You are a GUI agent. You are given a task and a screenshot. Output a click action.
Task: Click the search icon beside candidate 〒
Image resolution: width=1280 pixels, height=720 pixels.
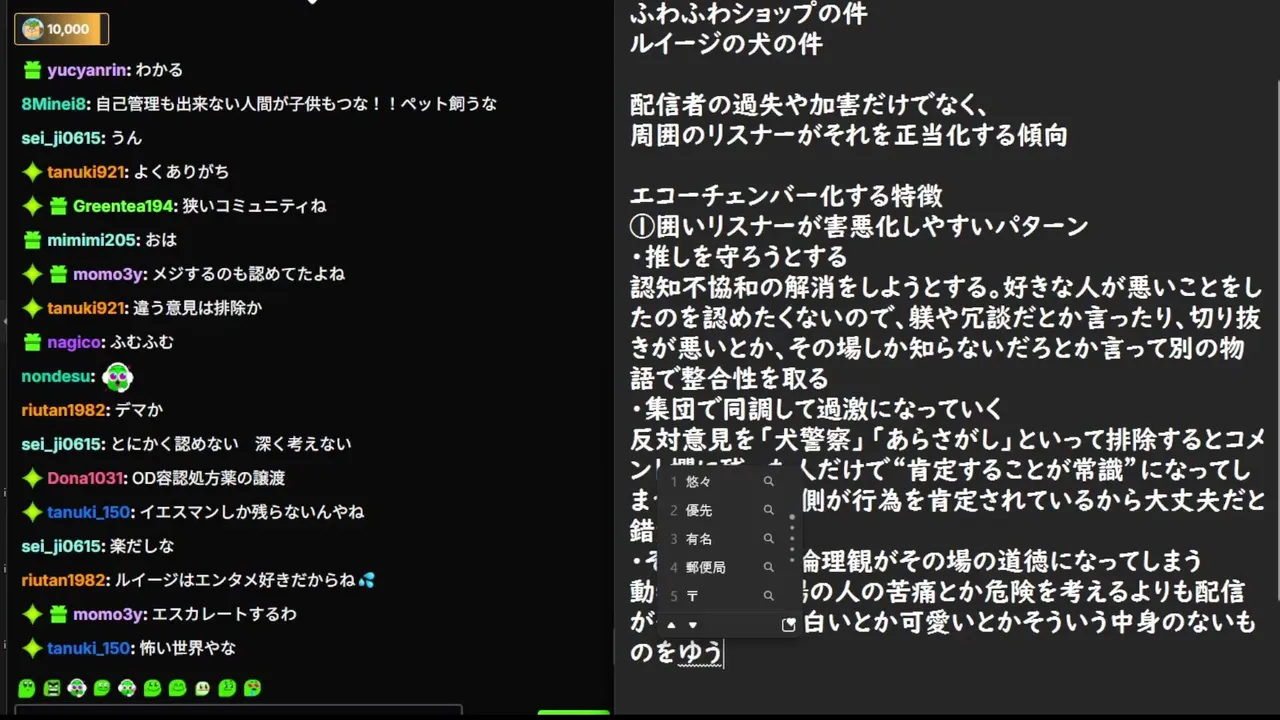pyautogui.click(x=768, y=596)
